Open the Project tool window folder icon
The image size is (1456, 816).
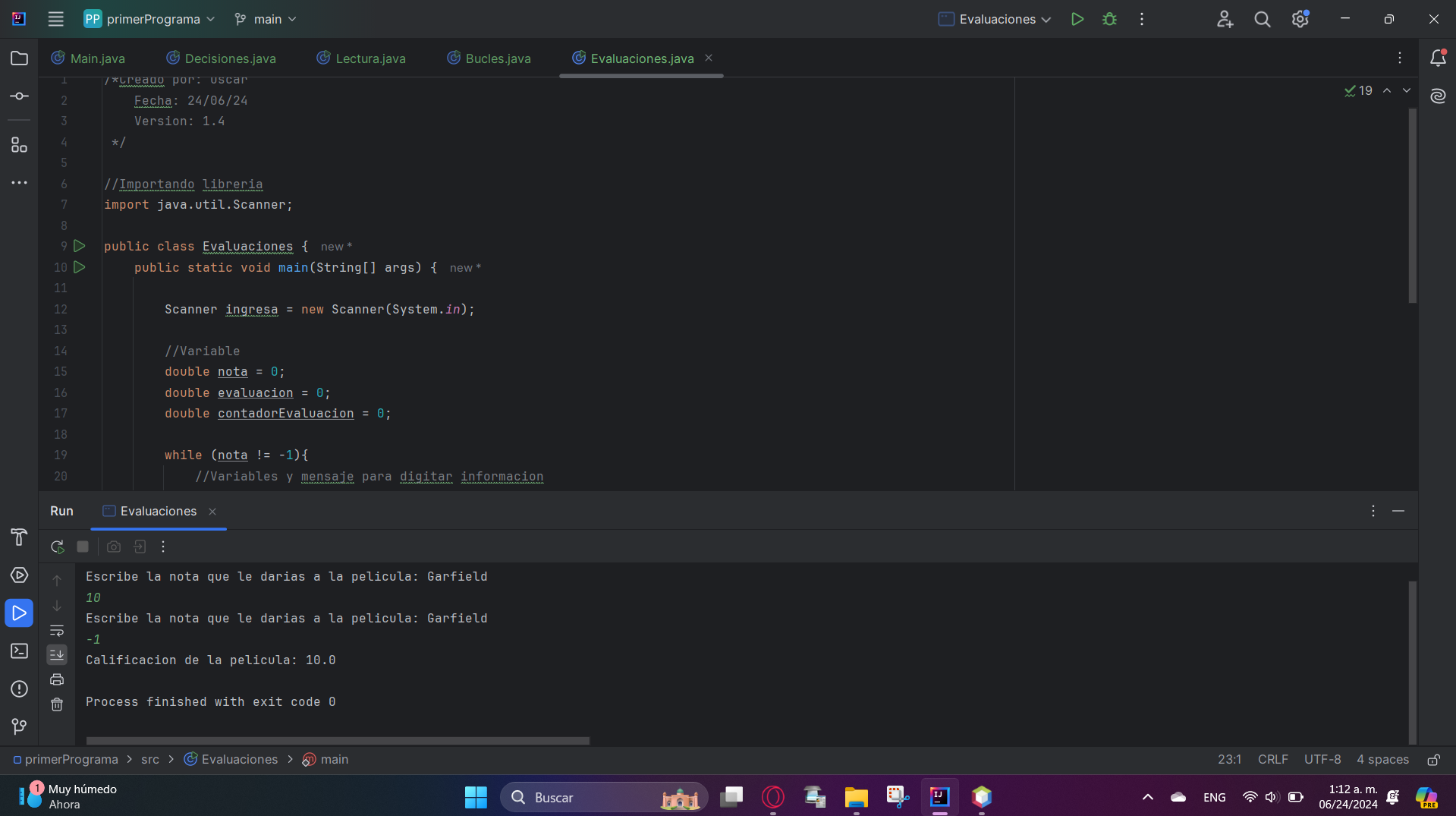[19, 58]
